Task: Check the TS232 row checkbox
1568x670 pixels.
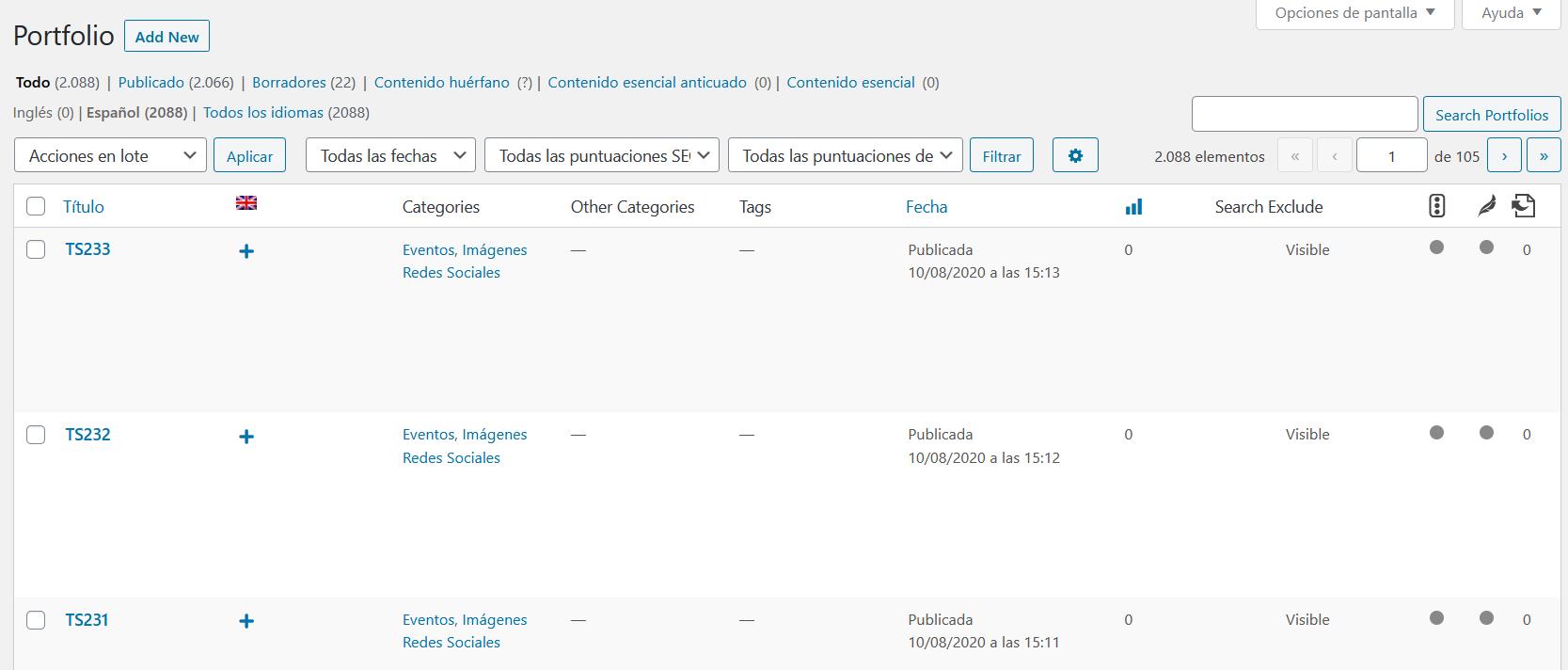Action: coord(36,435)
